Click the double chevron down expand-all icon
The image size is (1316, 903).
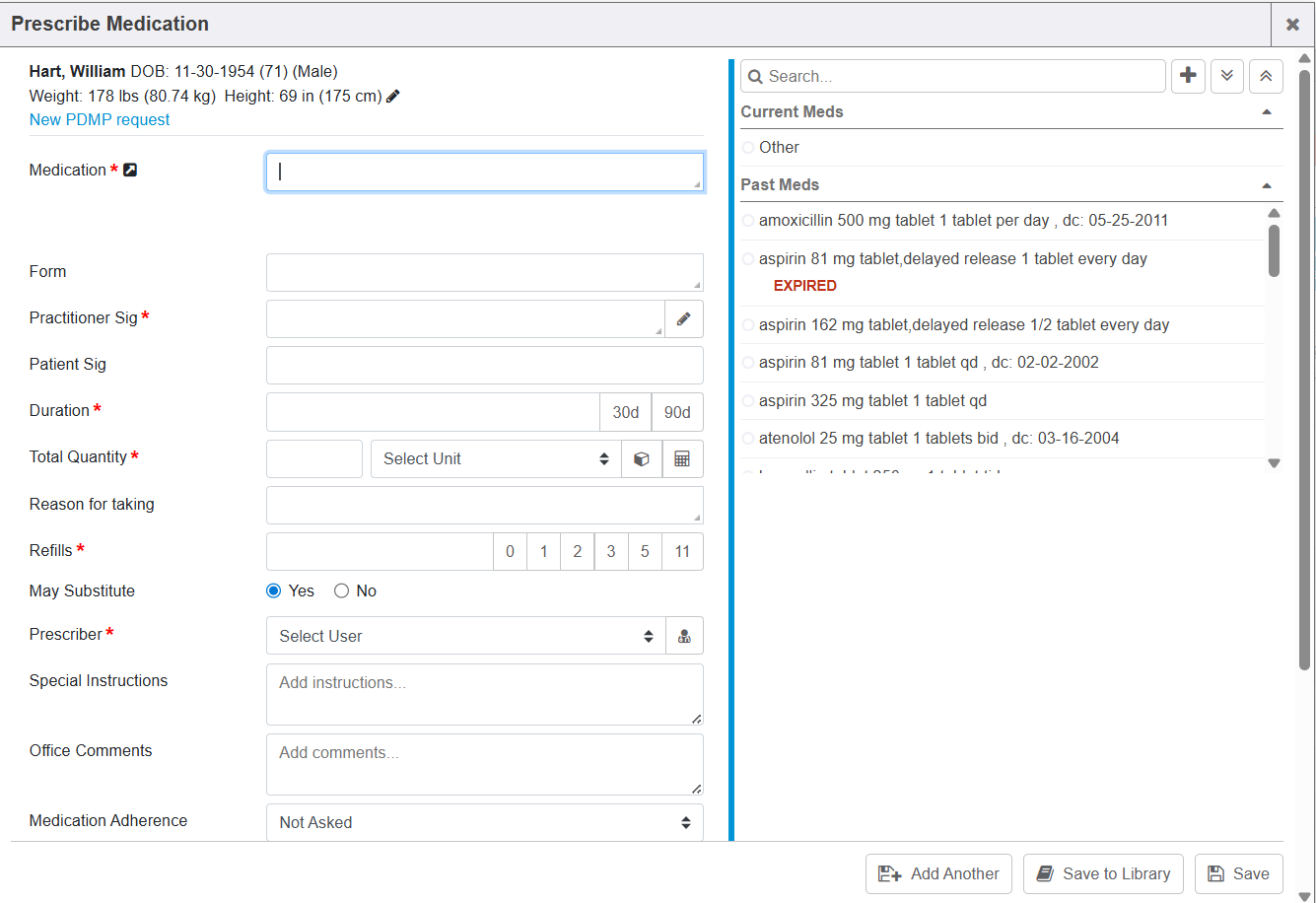[1226, 76]
